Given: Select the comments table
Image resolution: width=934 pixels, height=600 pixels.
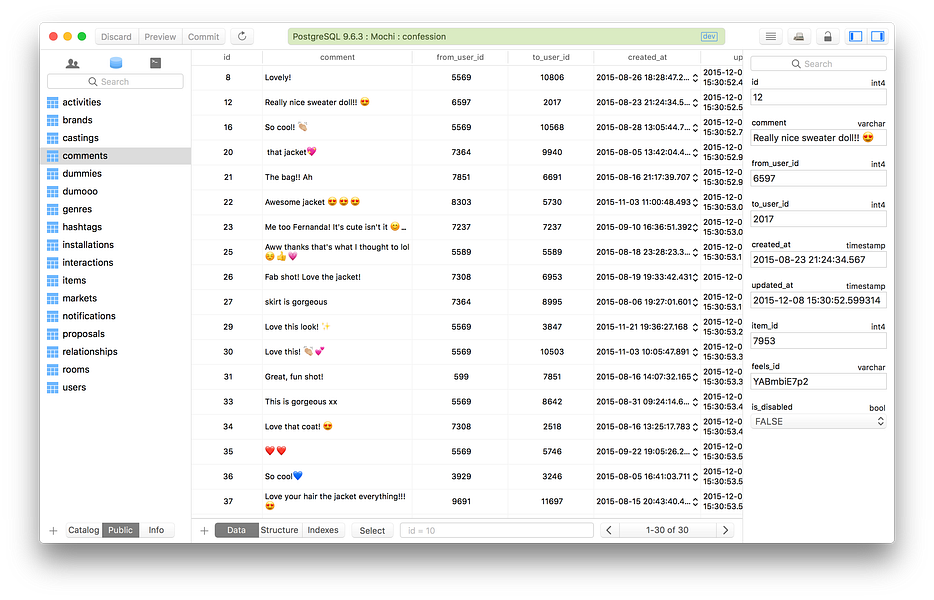Looking at the screenshot, I should tap(116, 156).
